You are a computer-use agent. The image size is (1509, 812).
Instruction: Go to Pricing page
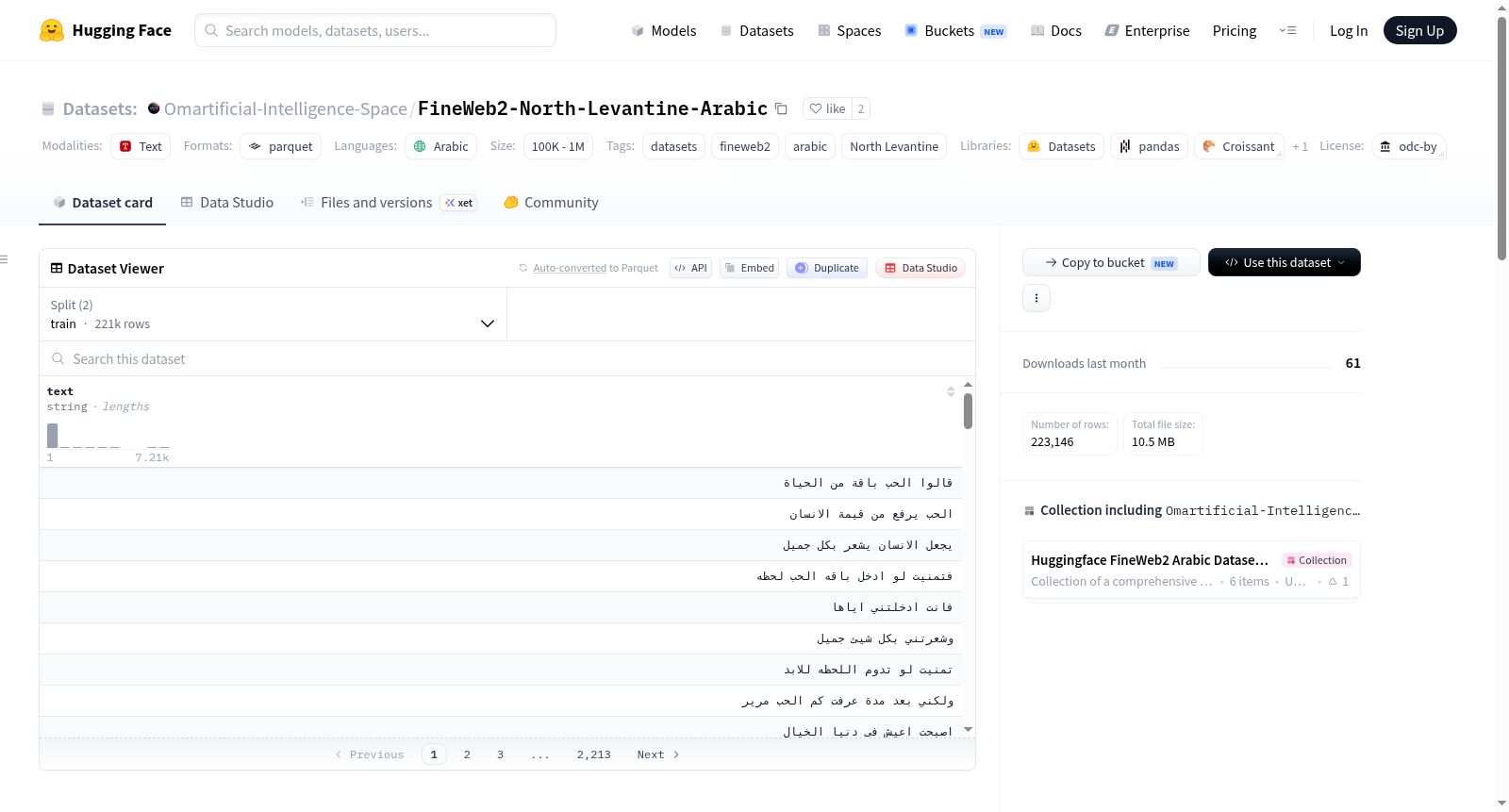pos(1235,30)
